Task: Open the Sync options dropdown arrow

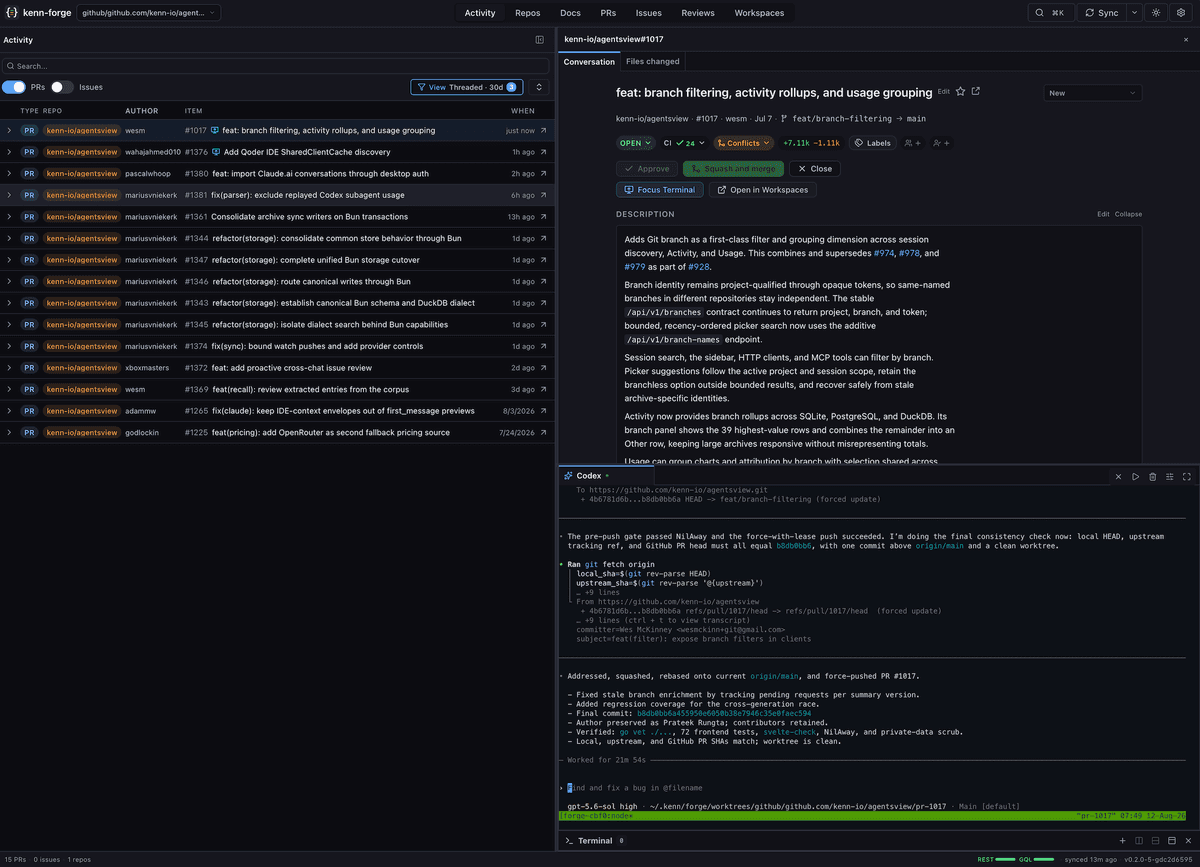Action: pos(1134,13)
